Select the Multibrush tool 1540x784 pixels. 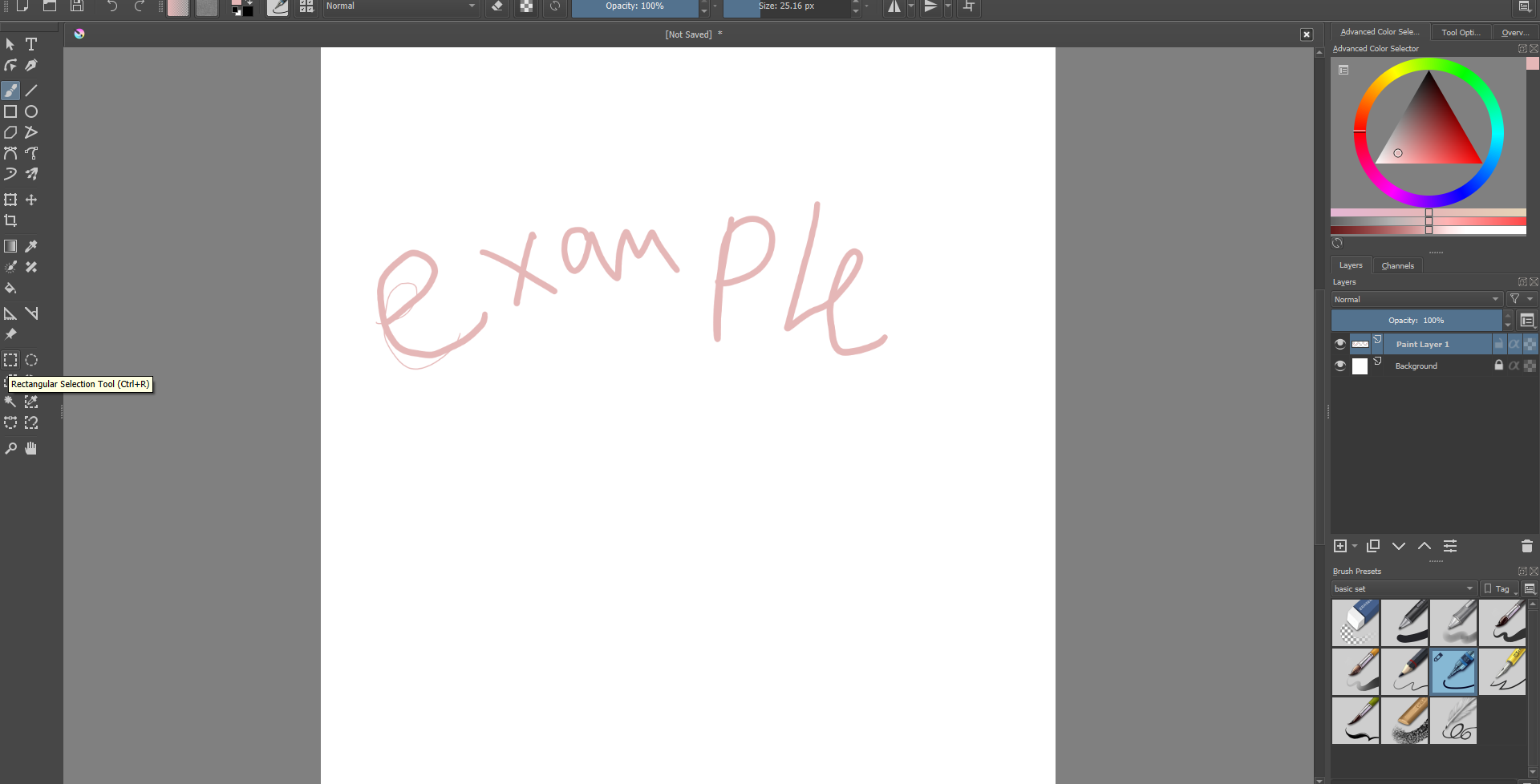pyautogui.click(x=31, y=174)
